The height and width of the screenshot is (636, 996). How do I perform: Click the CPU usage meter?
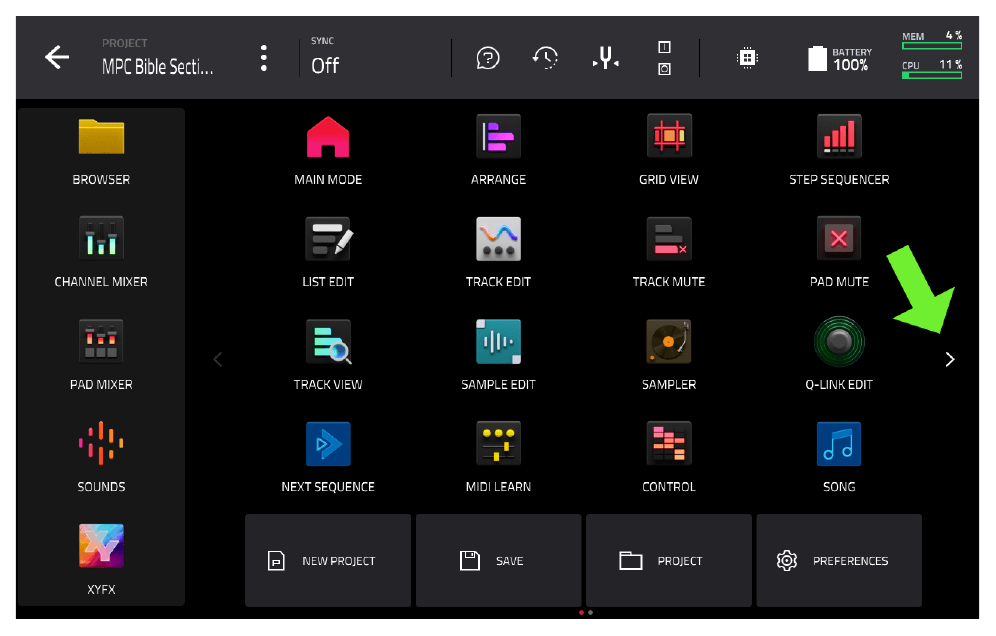pos(932,69)
